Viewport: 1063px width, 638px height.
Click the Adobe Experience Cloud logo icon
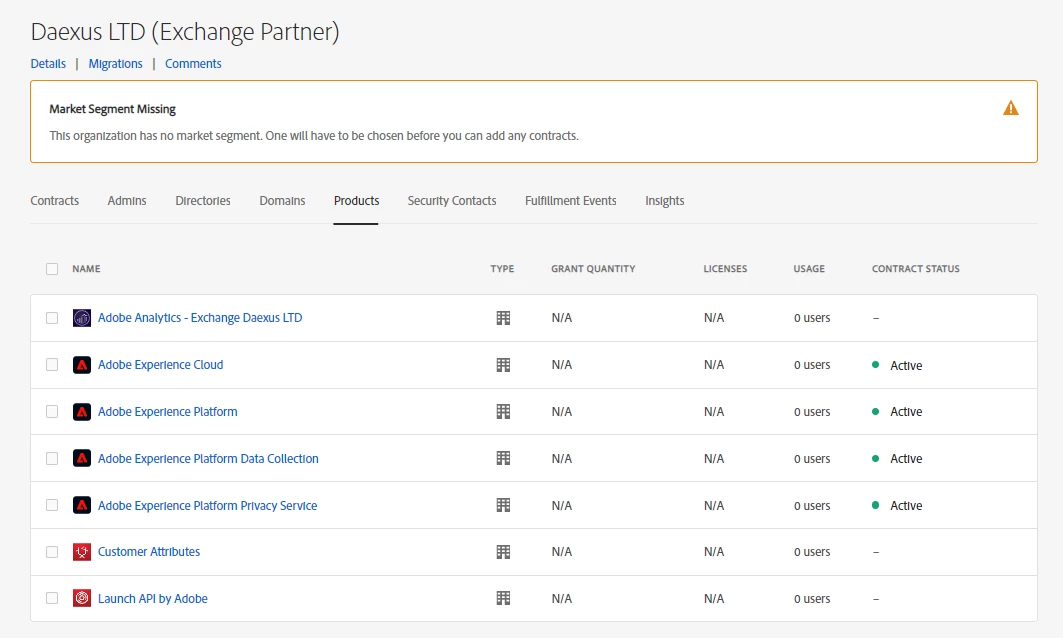tap(82, 365)
